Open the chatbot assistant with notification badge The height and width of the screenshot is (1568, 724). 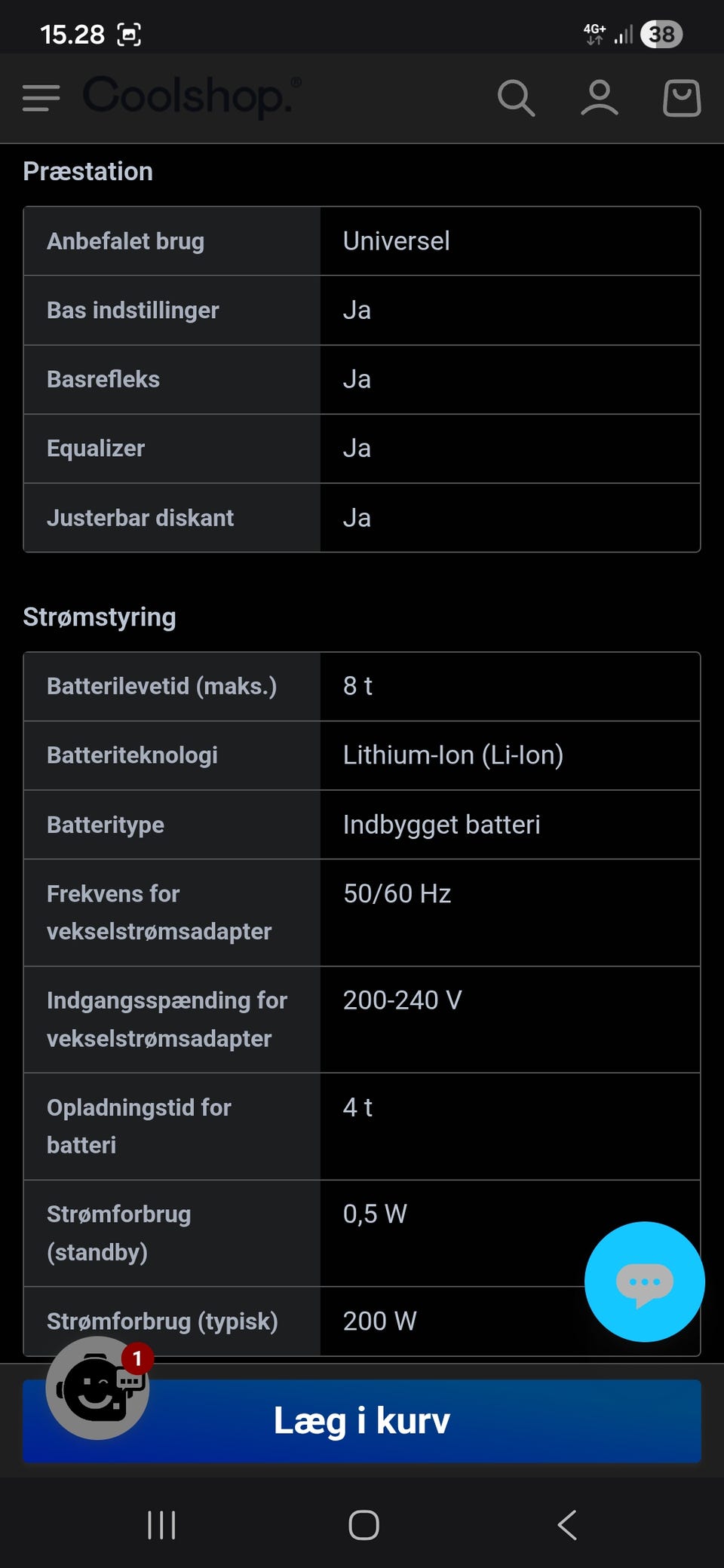pyautogui.click(x=98, y=1389)
